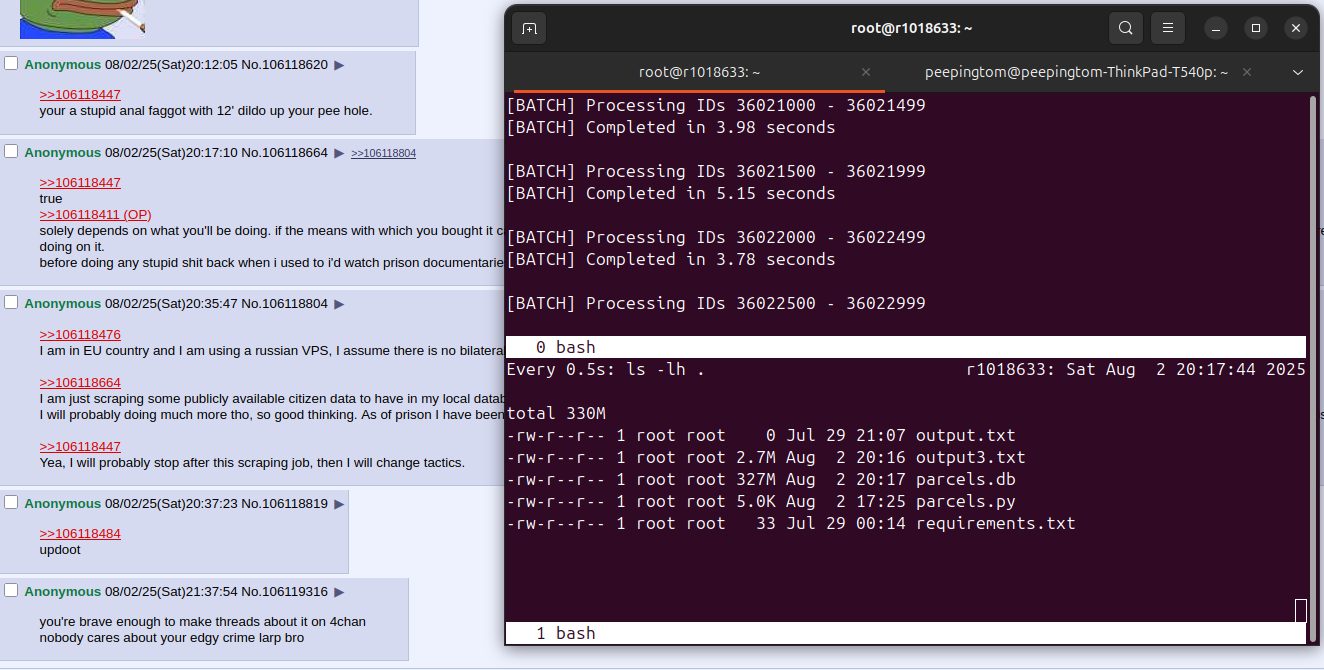
Task: Tick the checkbox for post No.106118804
Action: (12, 303)
